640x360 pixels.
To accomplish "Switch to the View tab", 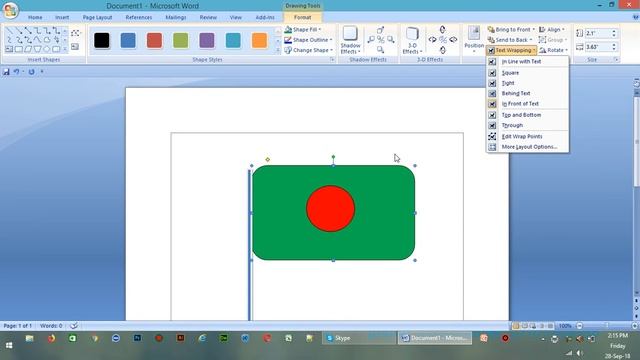I will pos(236,18).
